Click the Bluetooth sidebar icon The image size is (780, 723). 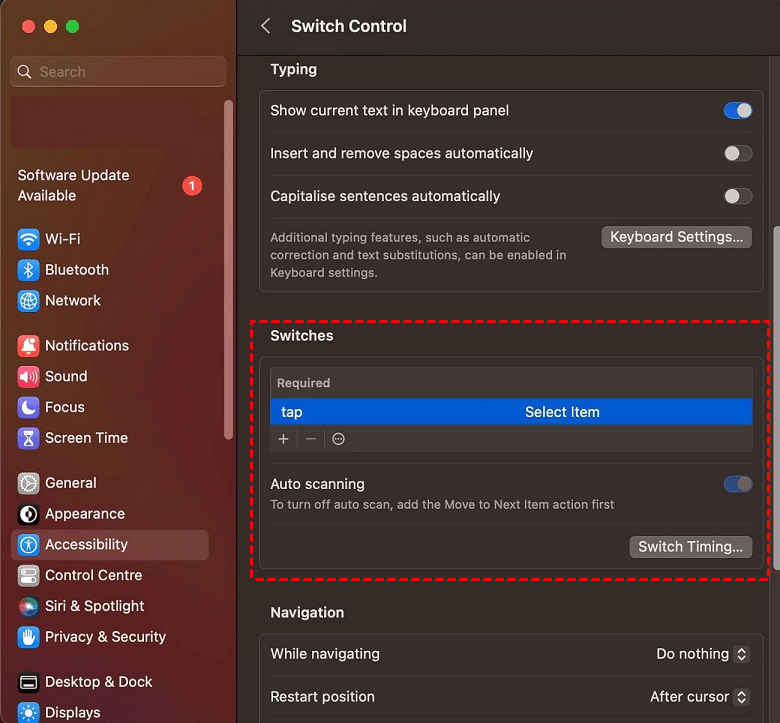point(28,270)
